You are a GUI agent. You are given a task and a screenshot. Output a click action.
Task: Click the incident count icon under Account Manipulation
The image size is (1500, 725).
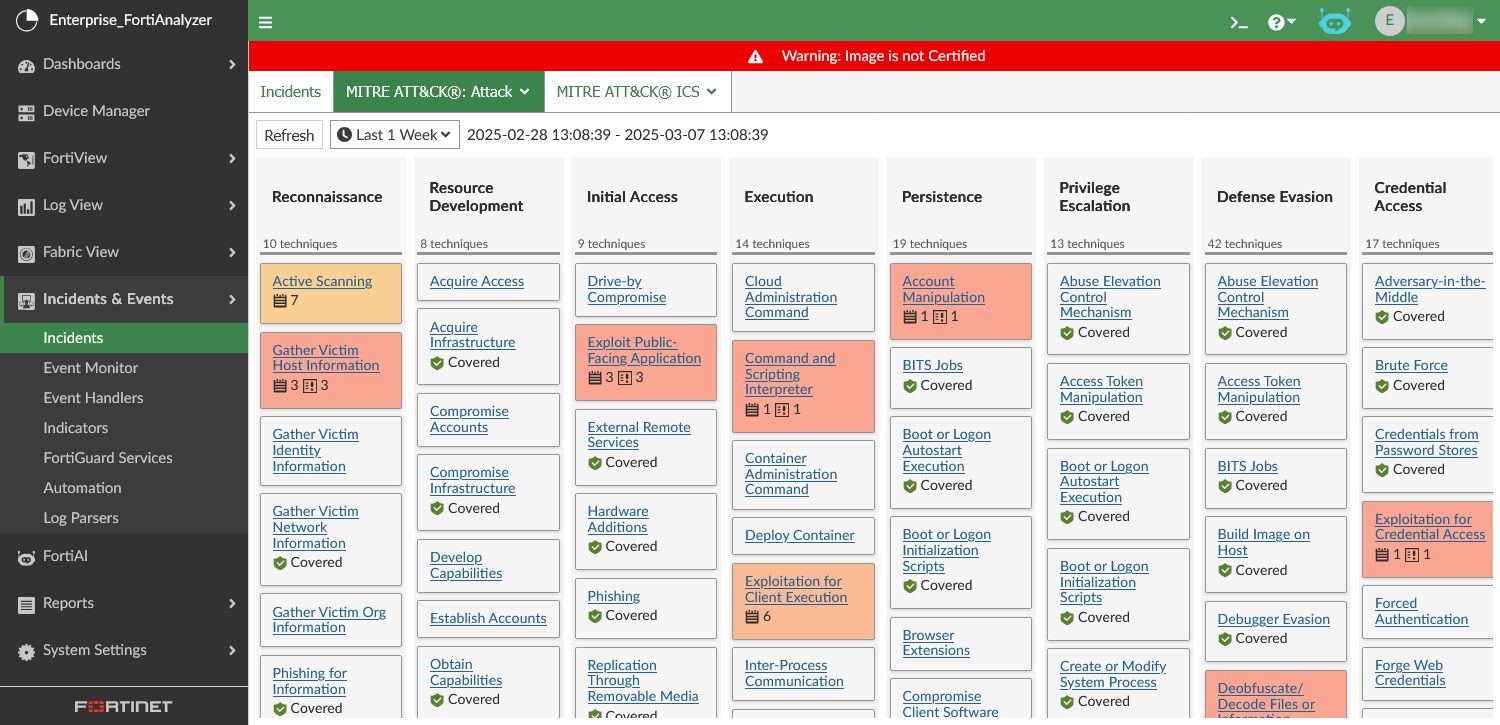point(939,316)
